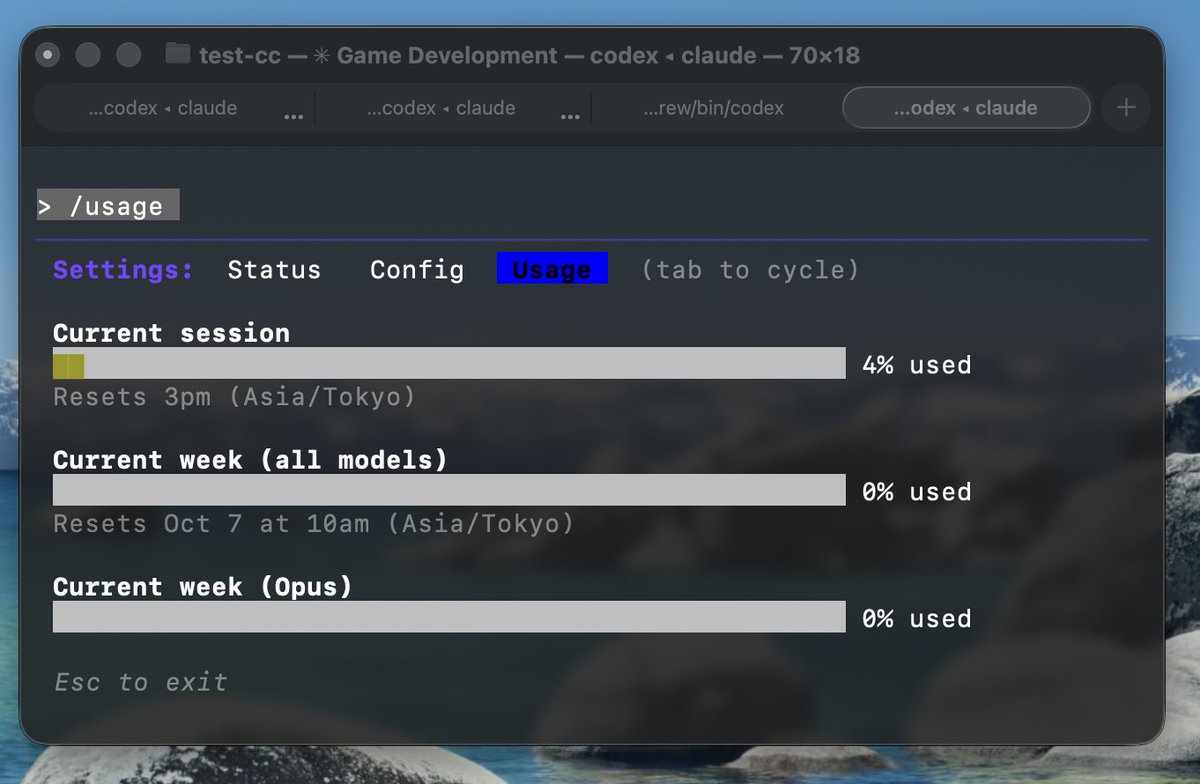Click the tab to cycle hint text
Screen dimensions: 1200x784
[x=748, y=269]
